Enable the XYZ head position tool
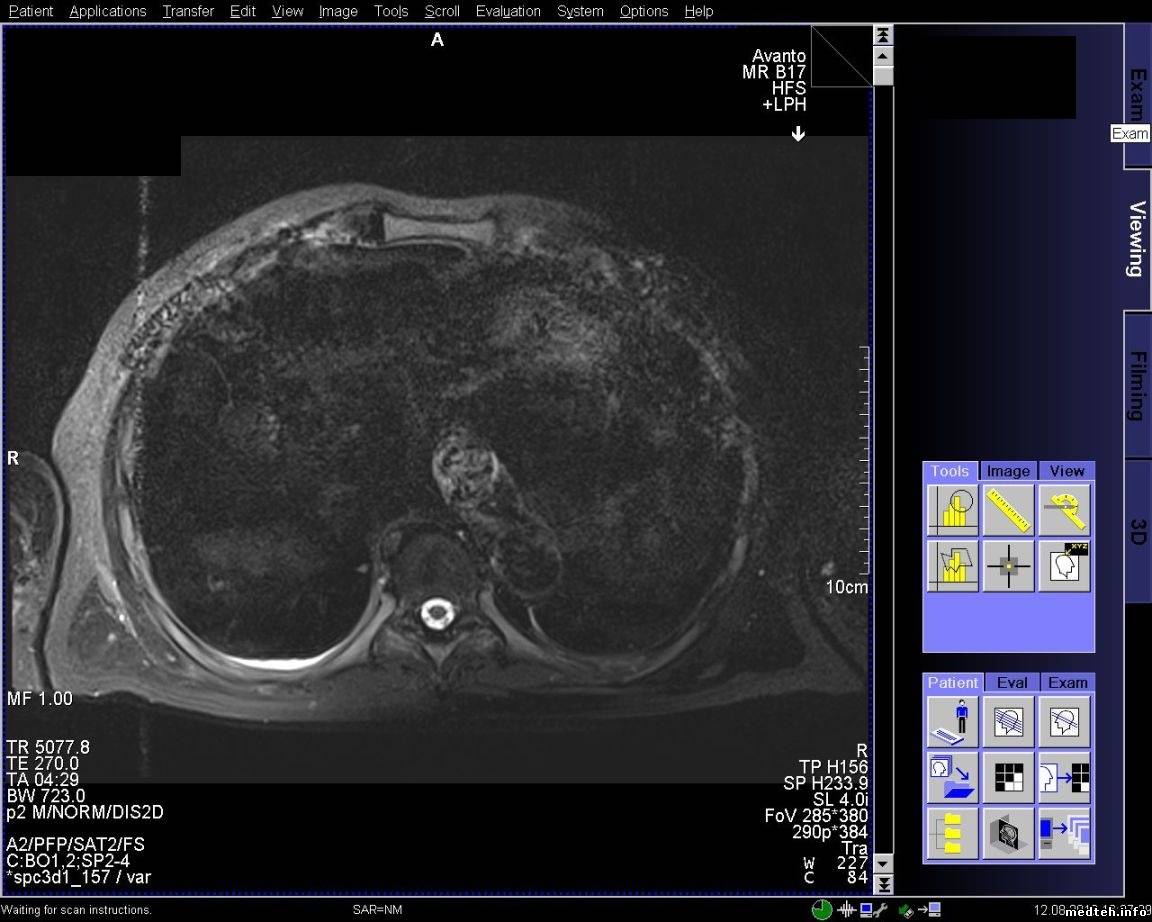Screen dimensions: 1152x922 (1064, 566)
